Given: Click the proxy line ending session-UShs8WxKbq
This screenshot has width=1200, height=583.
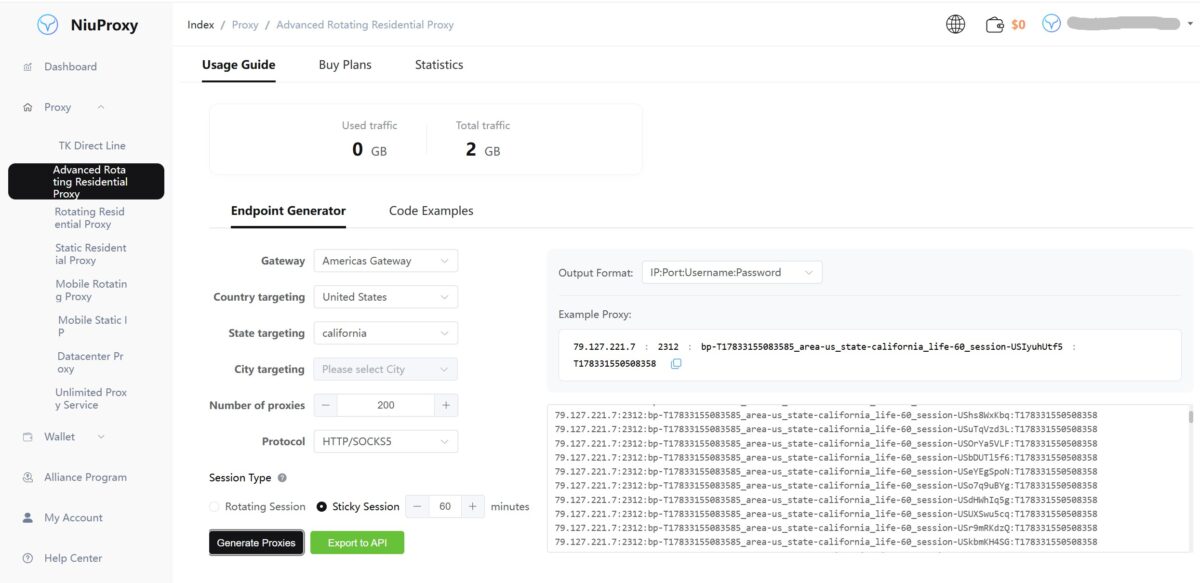Looking at the screenshot, I should point(826,414).
